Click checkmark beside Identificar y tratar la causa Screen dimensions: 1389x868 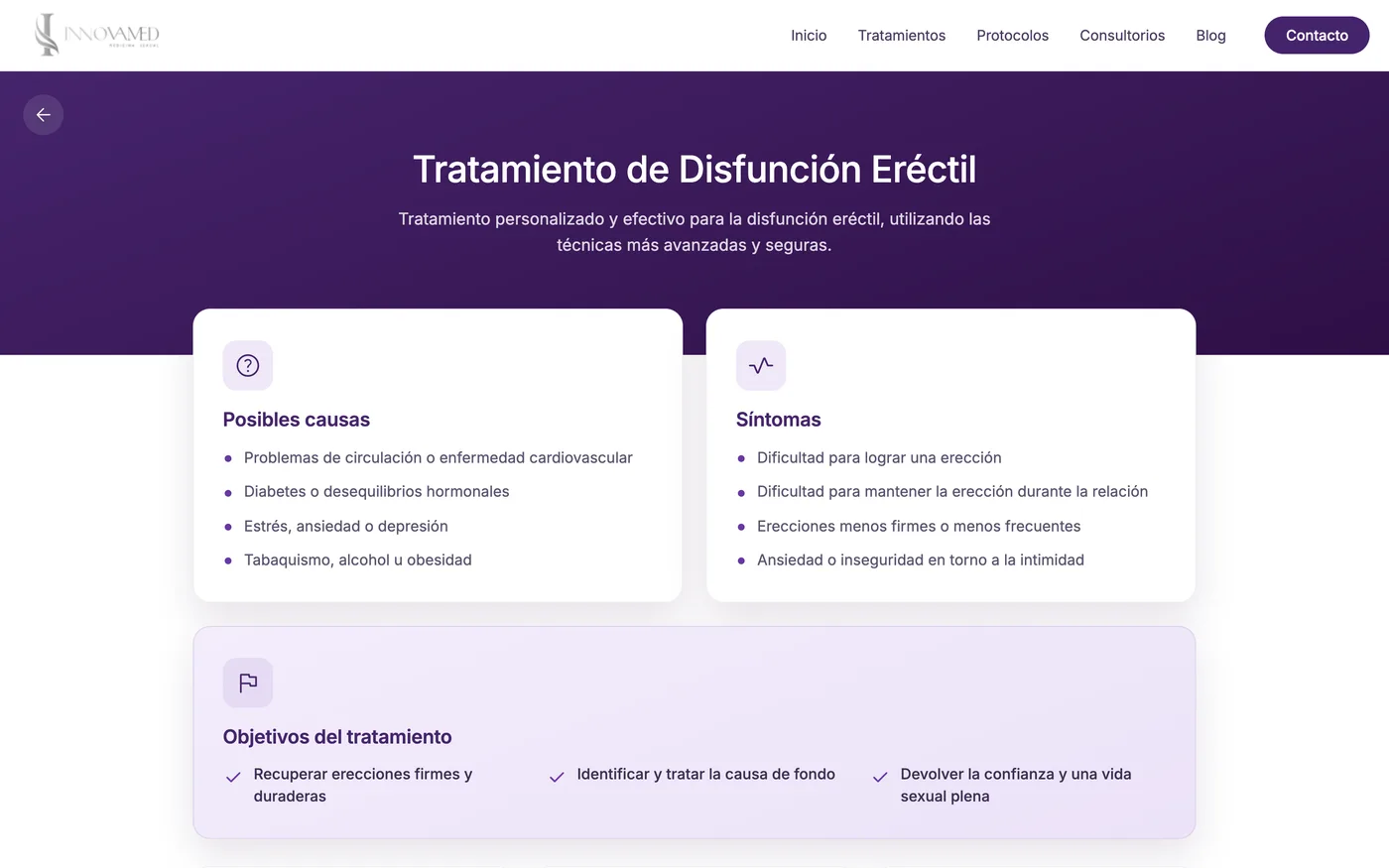tap(557, 777)
